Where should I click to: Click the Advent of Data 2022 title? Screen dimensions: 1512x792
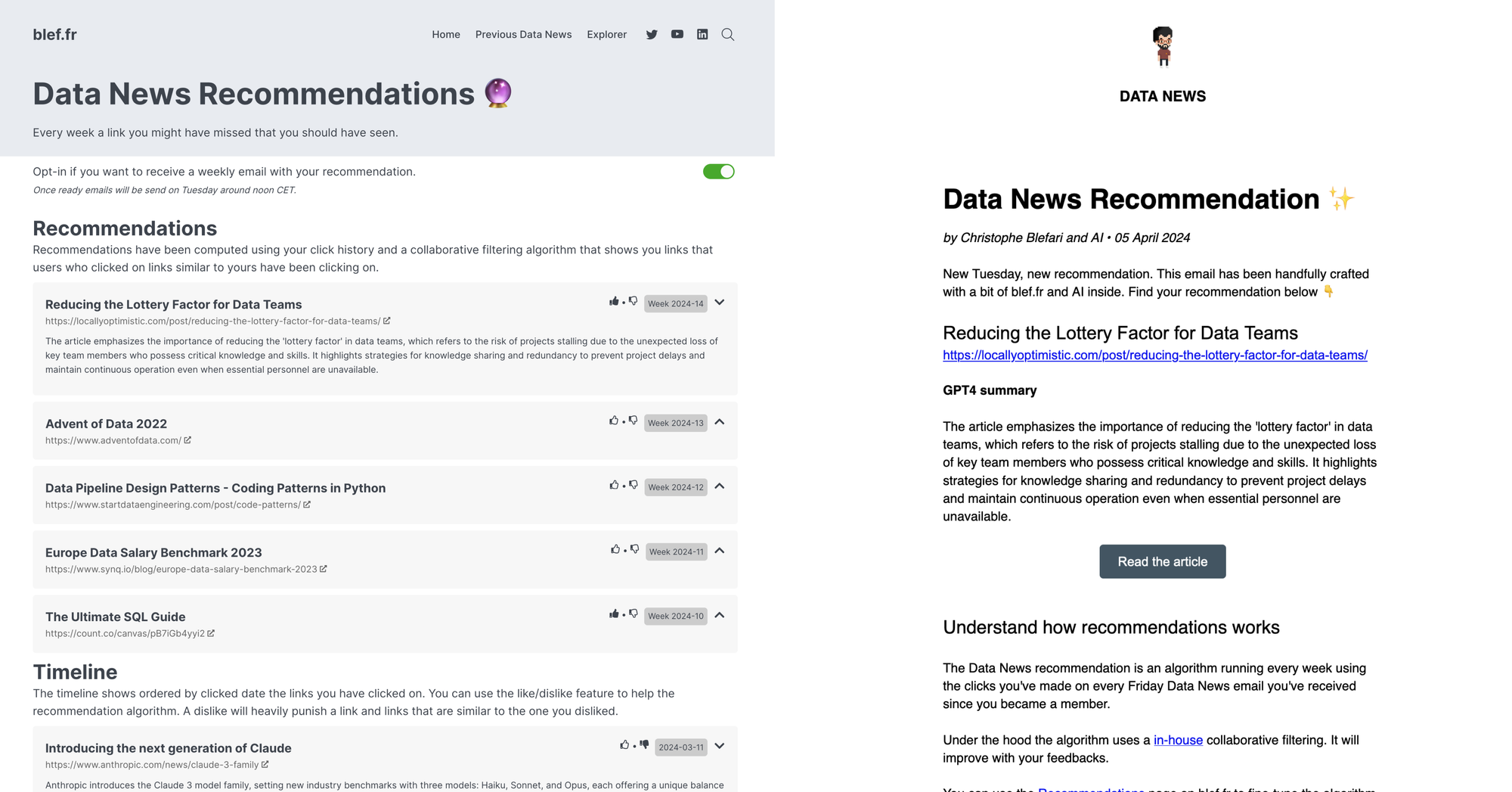point(106,424)
